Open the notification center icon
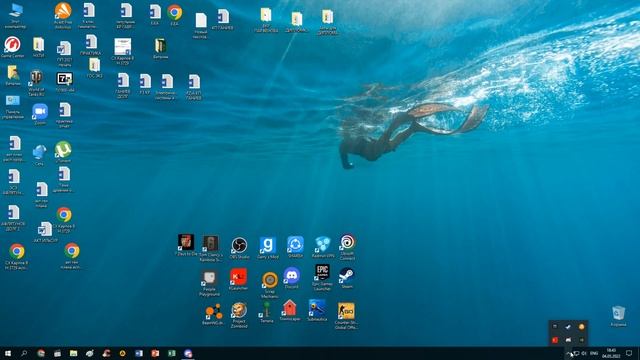 [x=629, y=353]
